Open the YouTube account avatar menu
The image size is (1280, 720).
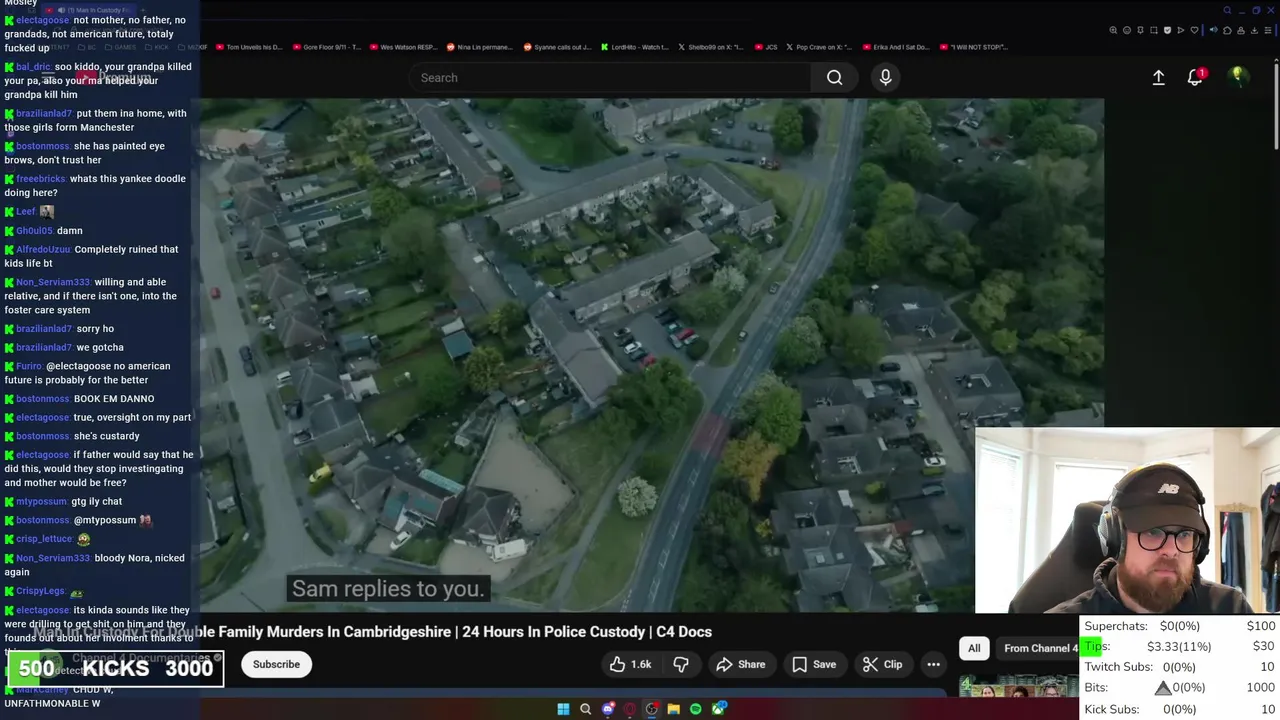click(1238, 77)
